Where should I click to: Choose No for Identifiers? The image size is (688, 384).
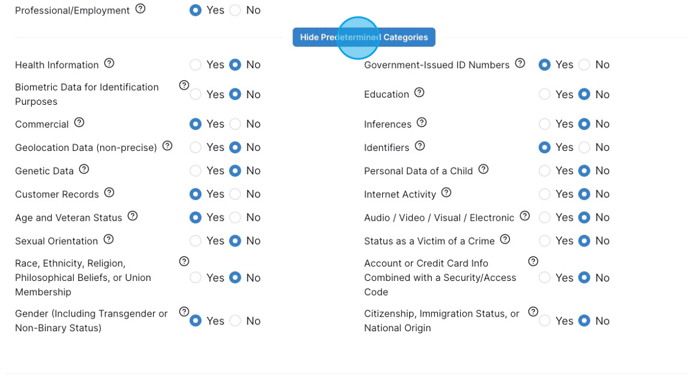(584, 147)
